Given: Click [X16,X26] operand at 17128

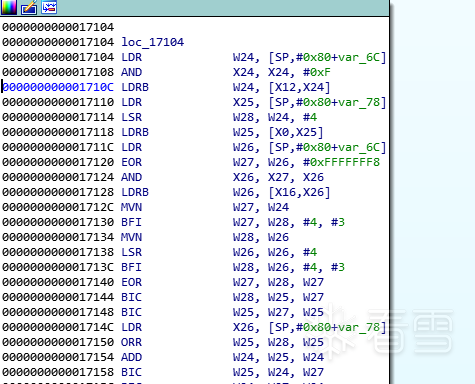Looking at the screenshot, I should (x=299, y=192).
